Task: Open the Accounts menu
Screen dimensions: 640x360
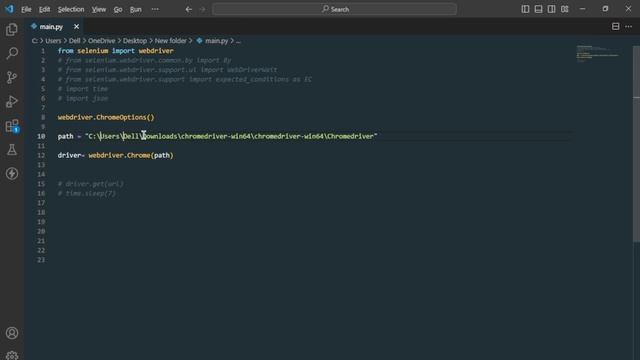Action: (12, 333)
